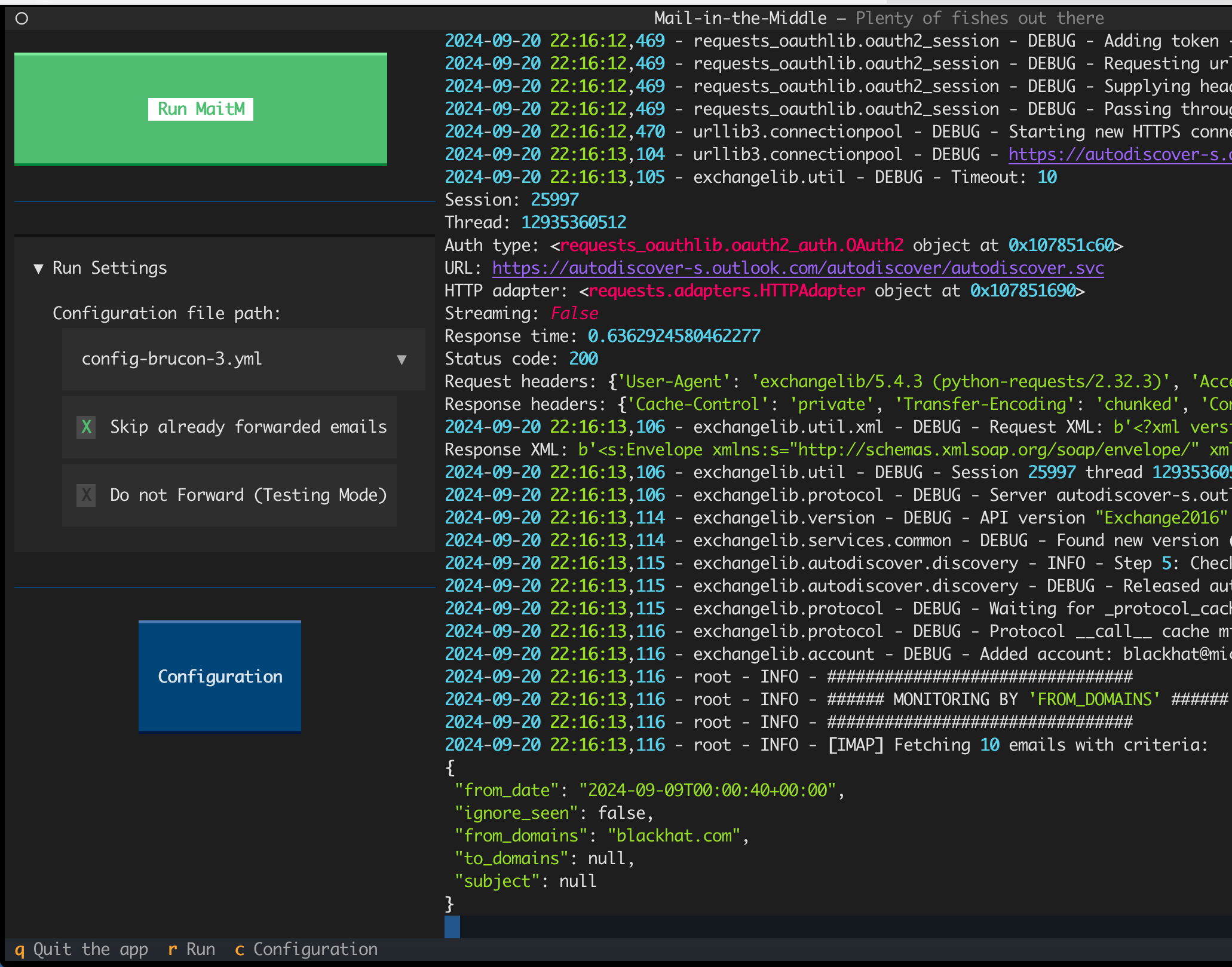This screenshot has width=1232, height=967.
Task: Click the Mail-in-the-Middle title text
Action: [740, 18]
